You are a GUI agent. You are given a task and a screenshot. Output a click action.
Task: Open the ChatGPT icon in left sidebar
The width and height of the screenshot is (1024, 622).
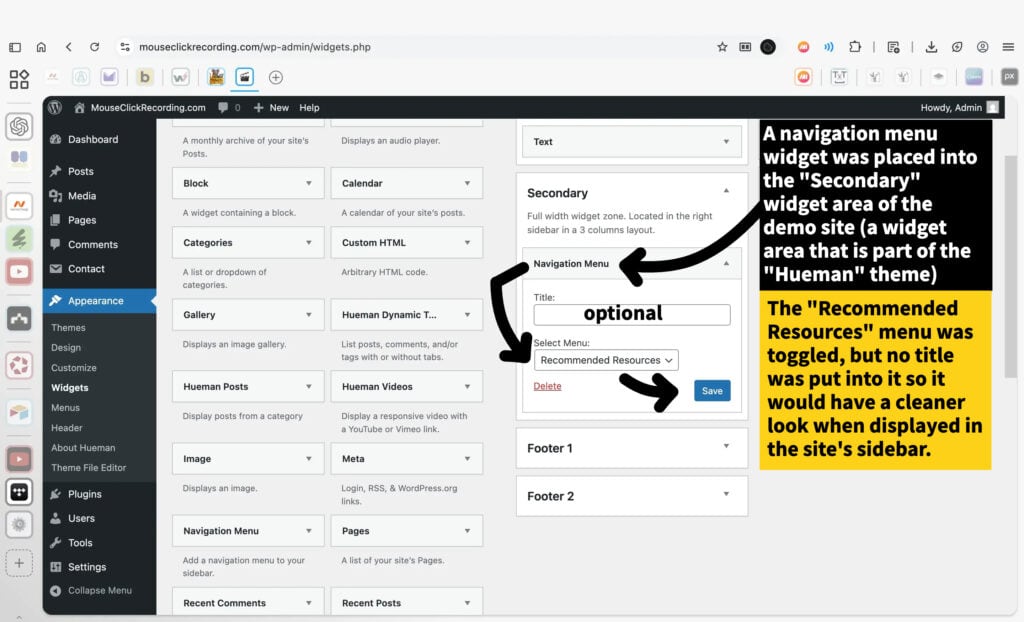[x=19, y=127]
